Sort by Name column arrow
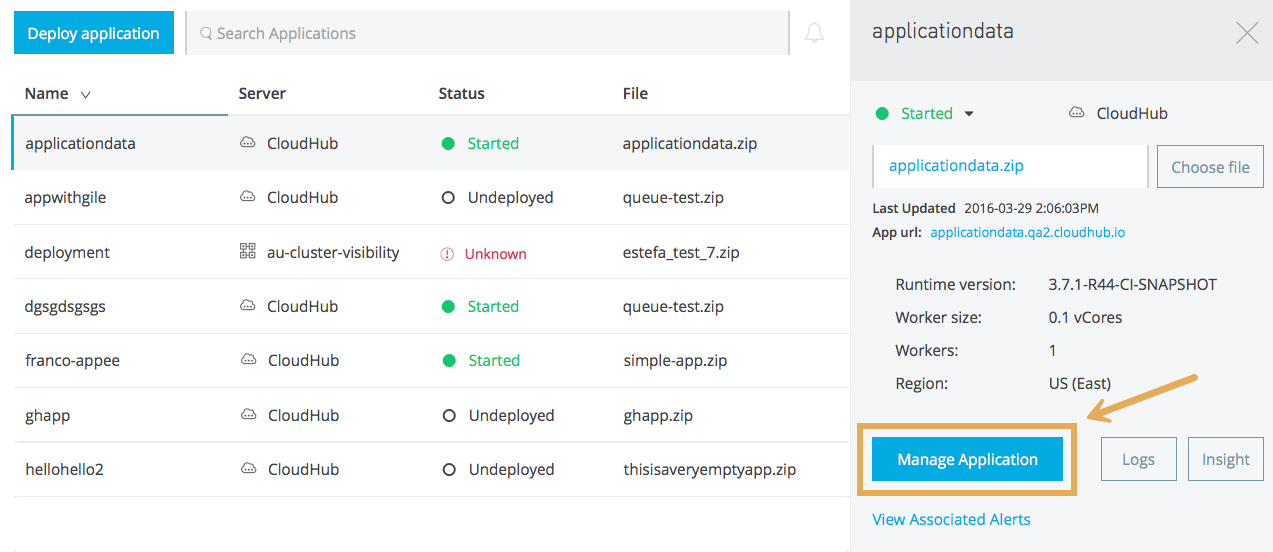 [x=85, y=94]
